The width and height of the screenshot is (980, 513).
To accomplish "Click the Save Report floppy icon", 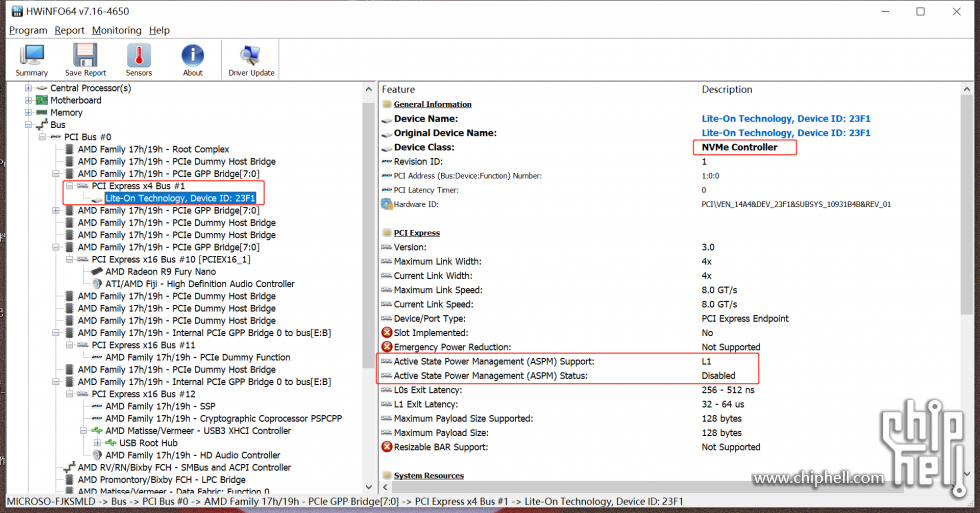I will (86, 60).
